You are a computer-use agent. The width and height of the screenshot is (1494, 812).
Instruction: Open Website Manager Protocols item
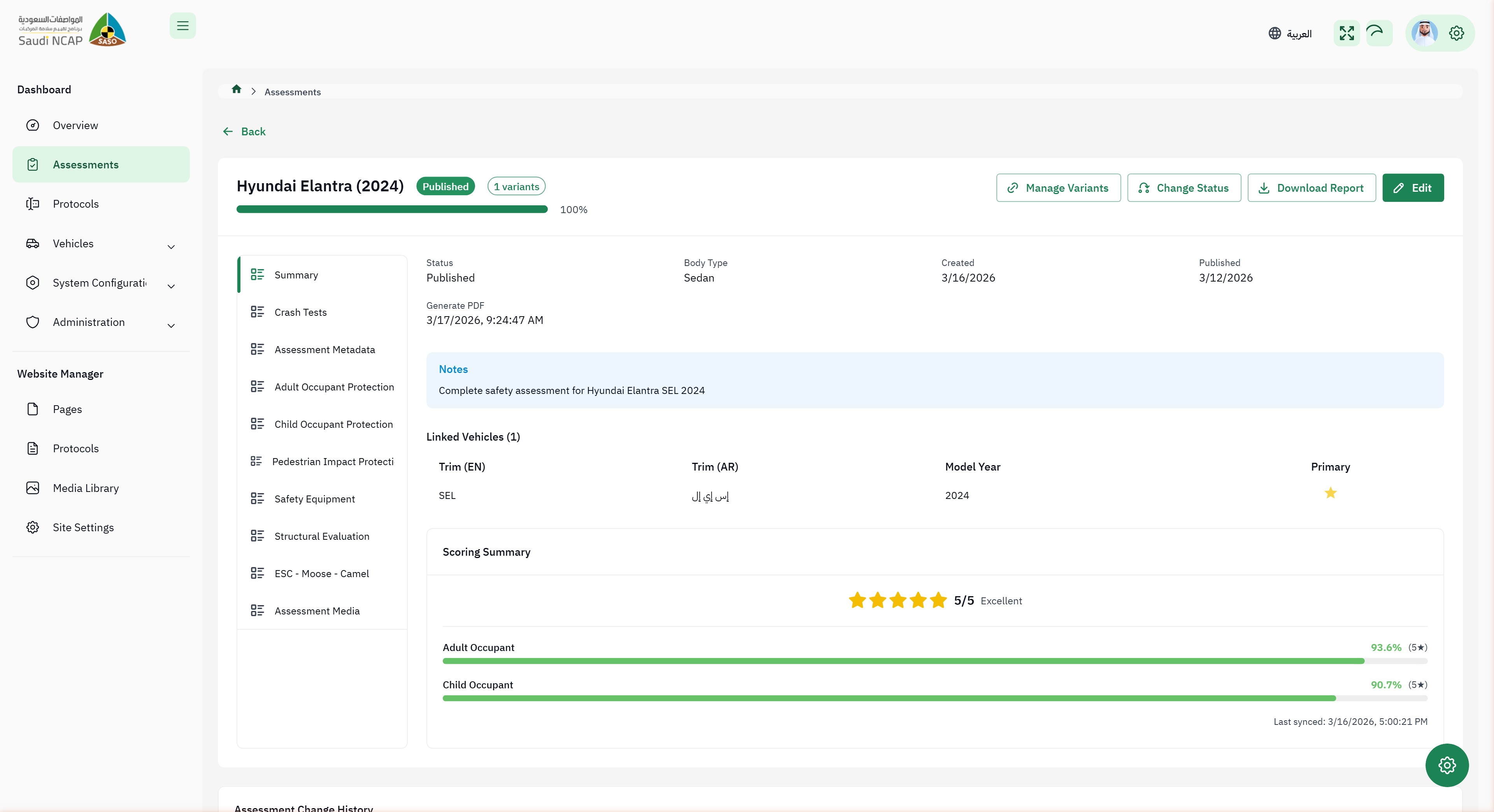coord(101,449)
